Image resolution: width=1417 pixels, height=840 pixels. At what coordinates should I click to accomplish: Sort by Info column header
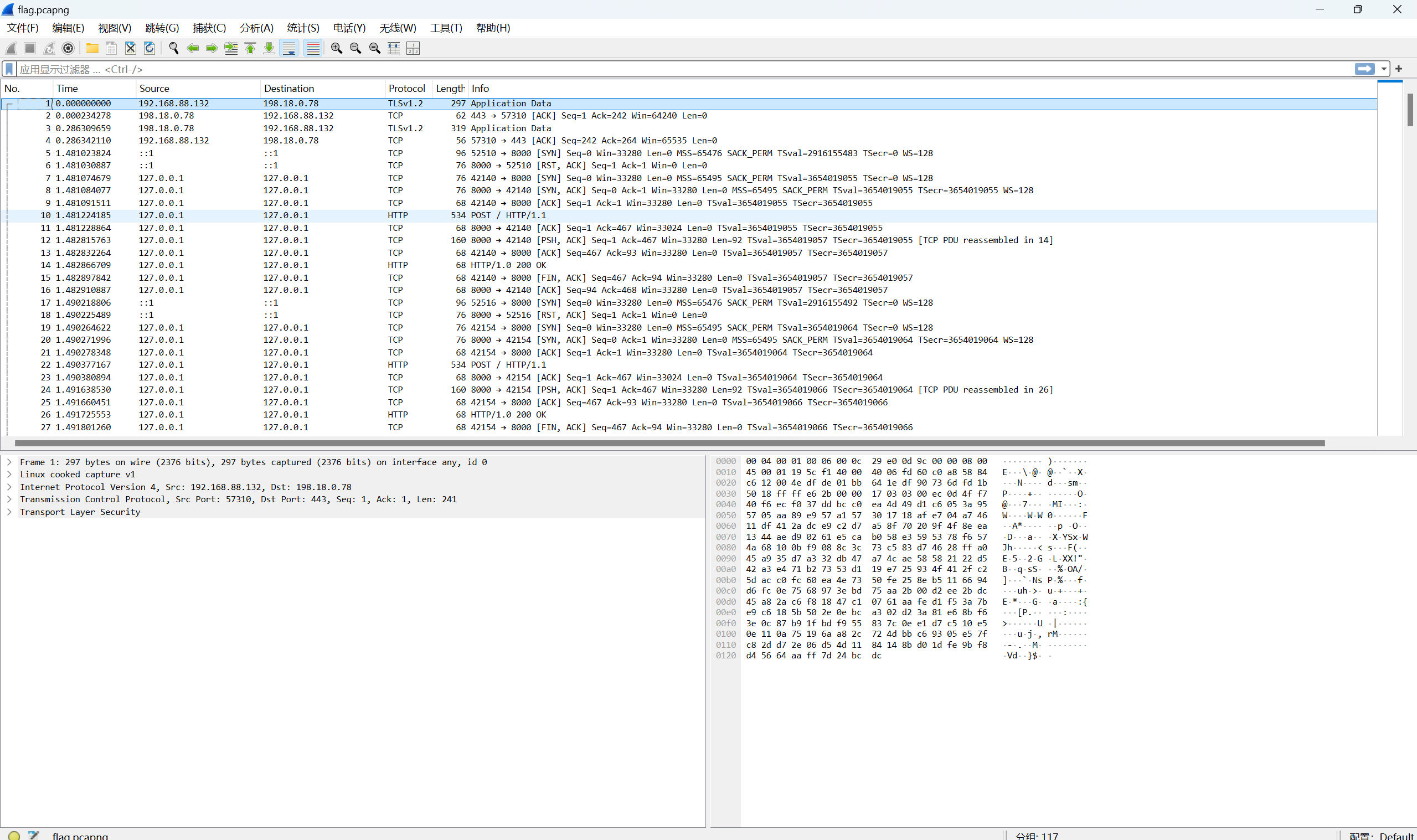click(x=923, y=88)
